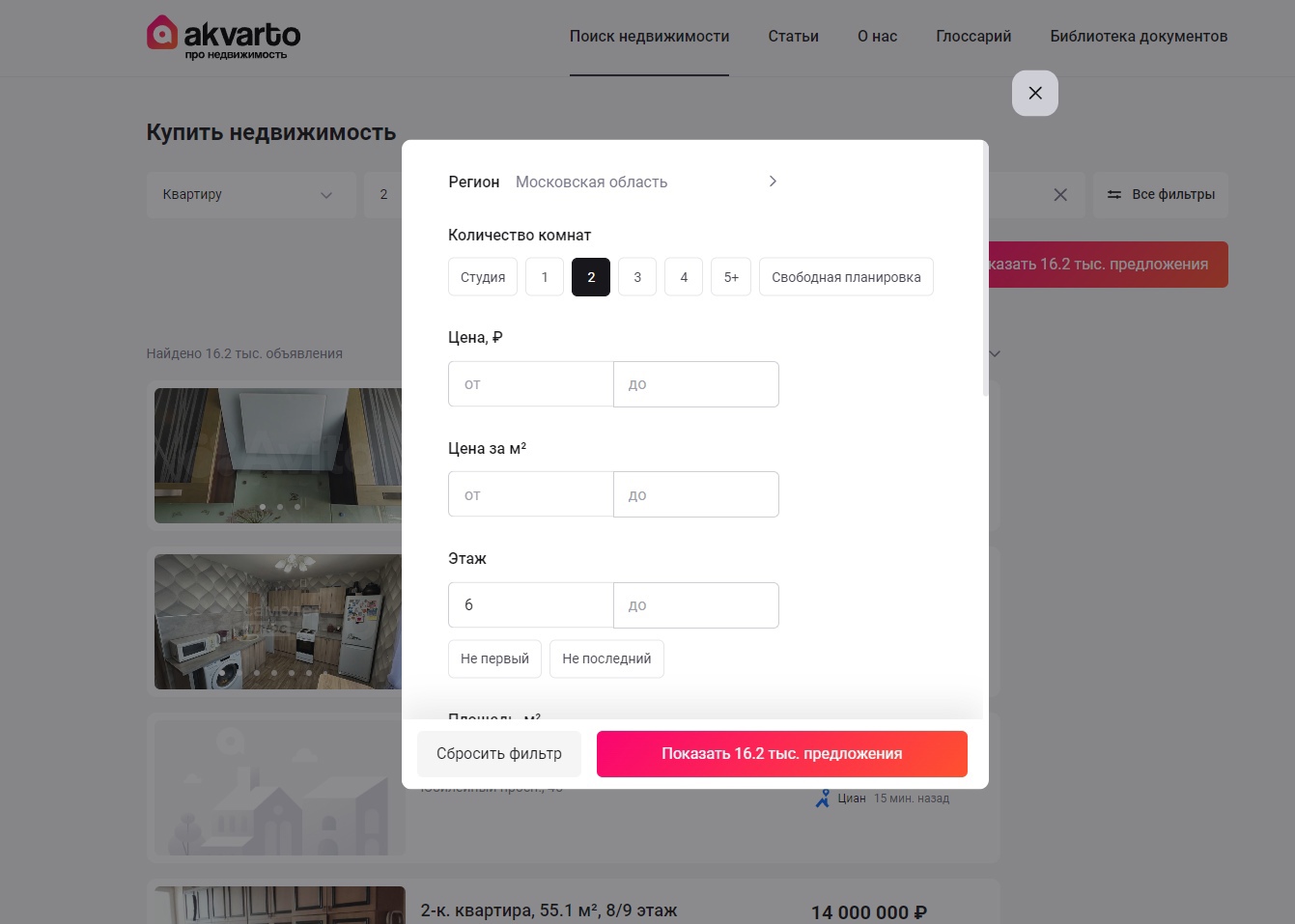Click the Цена за м² от field
The height and width of the screenshot is (924, 1295).
click(x=531, y=494)
